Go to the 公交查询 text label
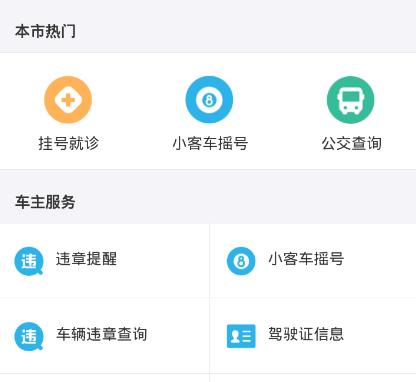This screenshot has width=416, height=382. click(352, 143)
